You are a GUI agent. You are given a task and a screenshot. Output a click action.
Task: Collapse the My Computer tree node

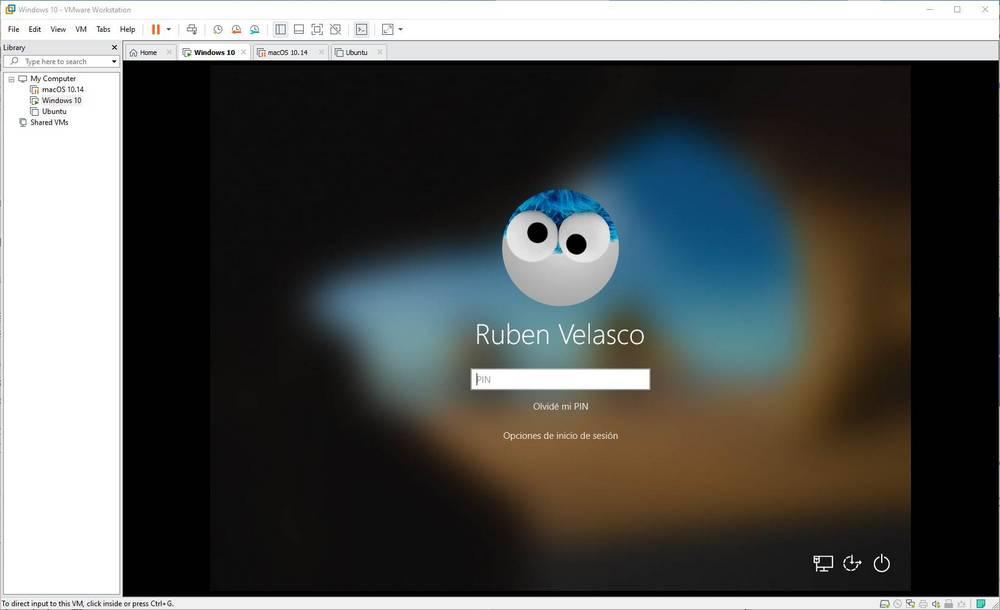[x=11, y=79]
